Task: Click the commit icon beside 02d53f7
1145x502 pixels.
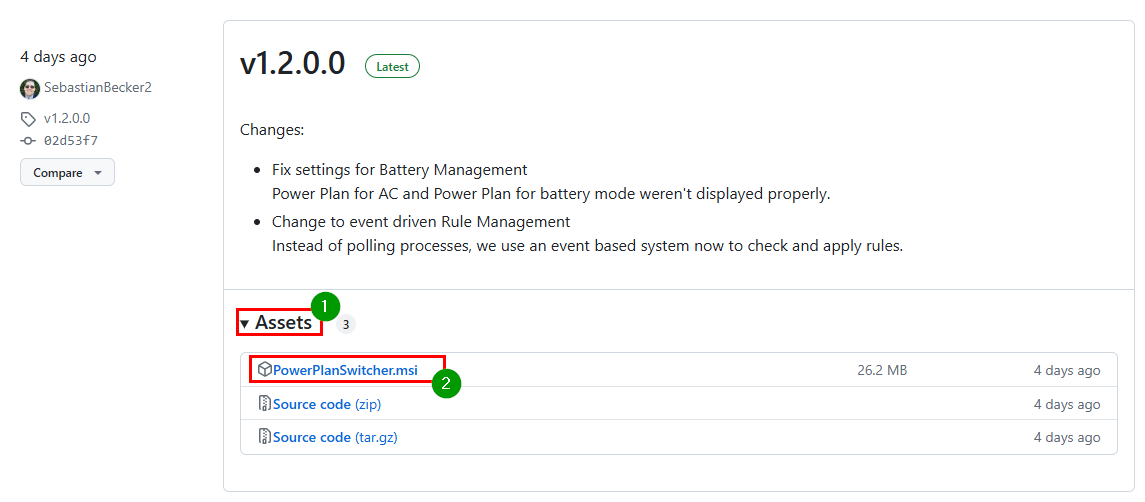Action: [x=28, y=140]
